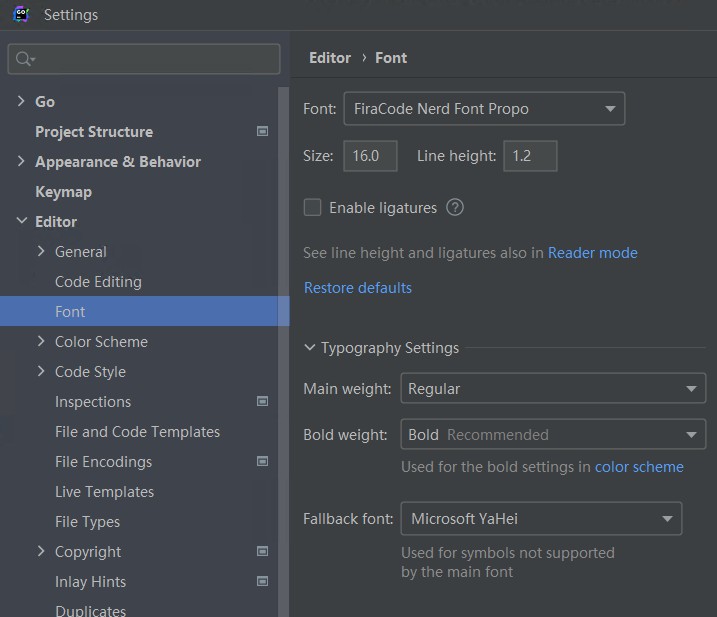717x617 pixels.
Task: Expand the Code Style subnode arrow
Action: click(x=41, y=371)
